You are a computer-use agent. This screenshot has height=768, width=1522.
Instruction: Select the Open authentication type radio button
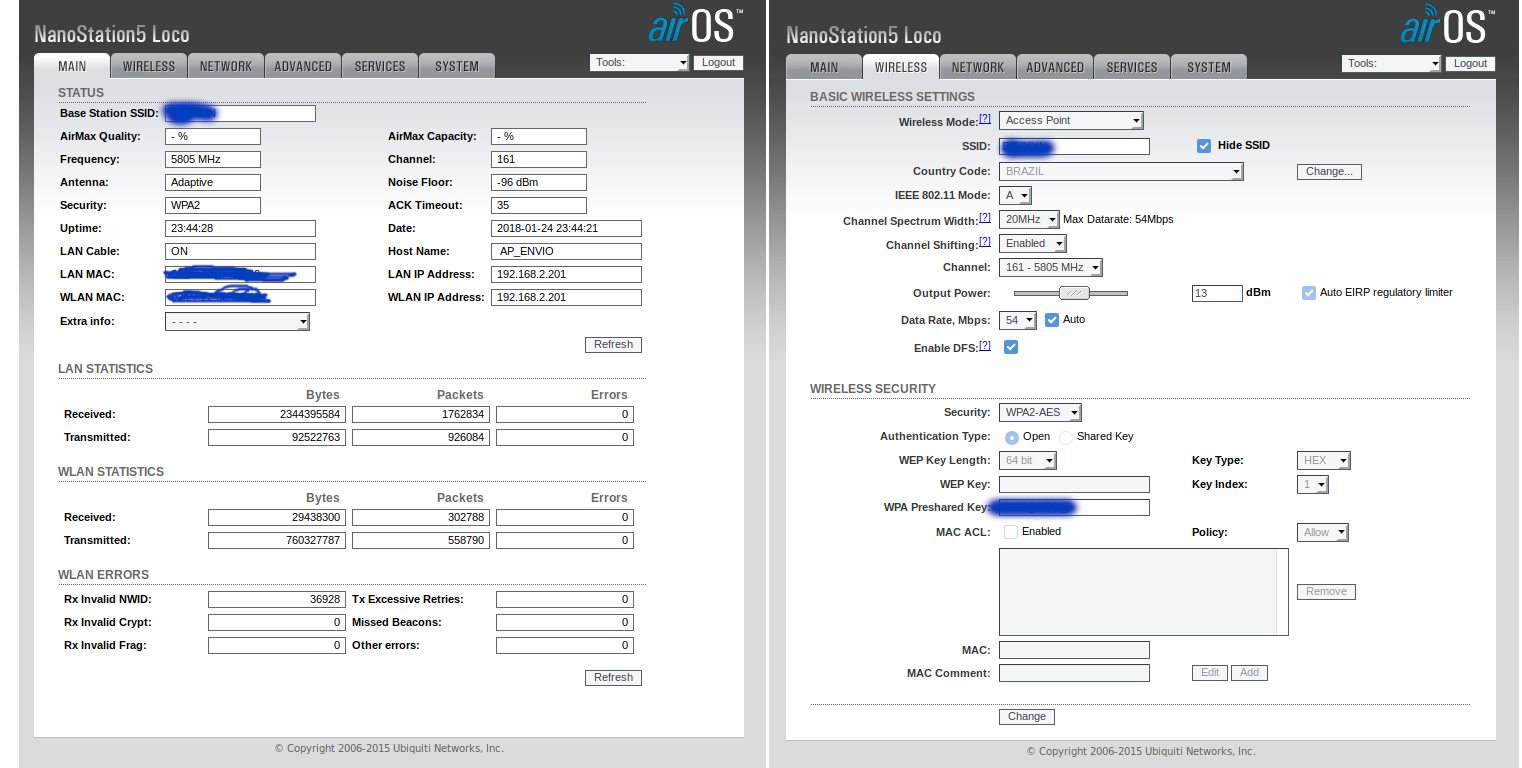[1012, 437]
